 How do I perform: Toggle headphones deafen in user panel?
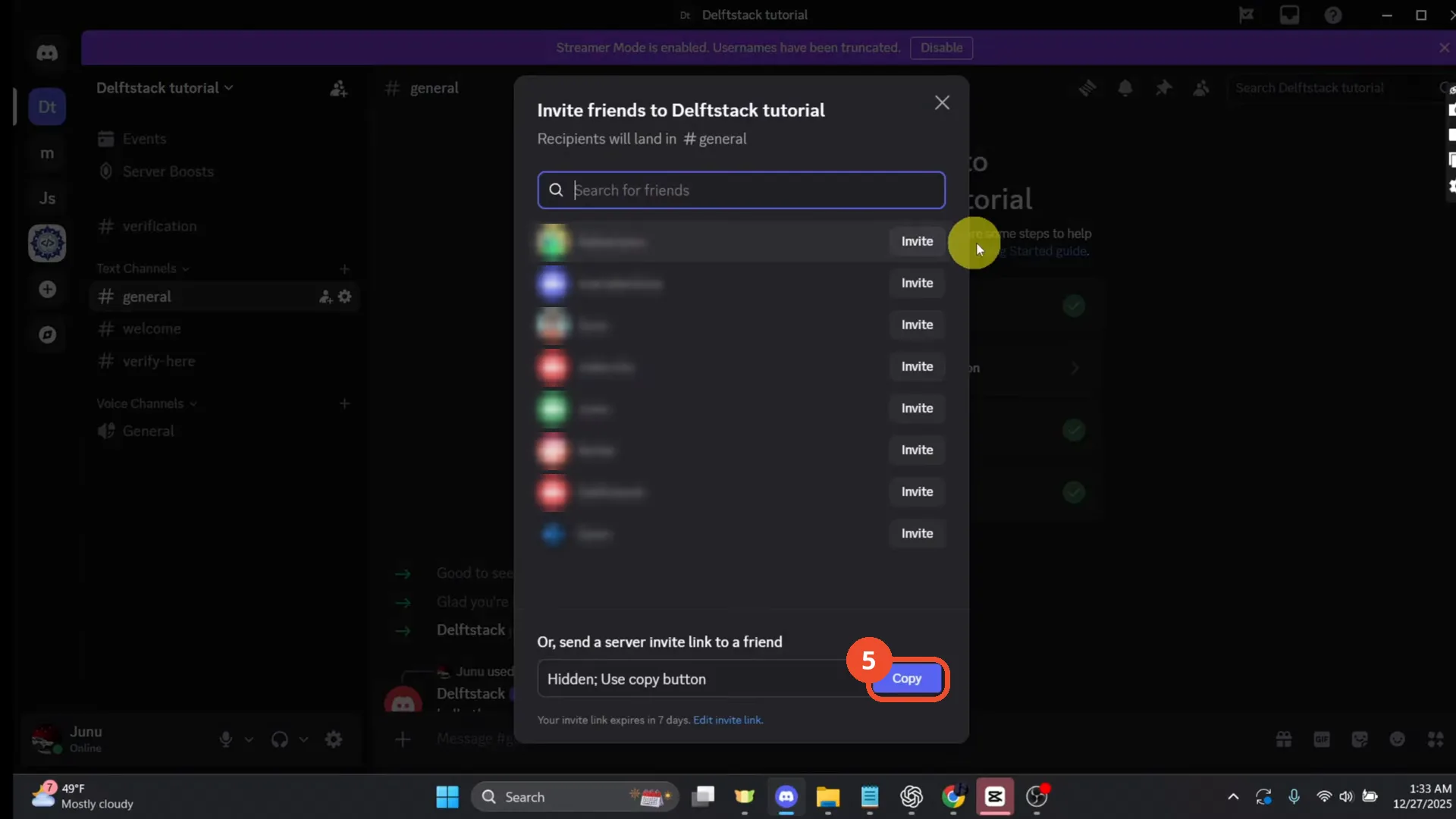[x=280, y=739]
